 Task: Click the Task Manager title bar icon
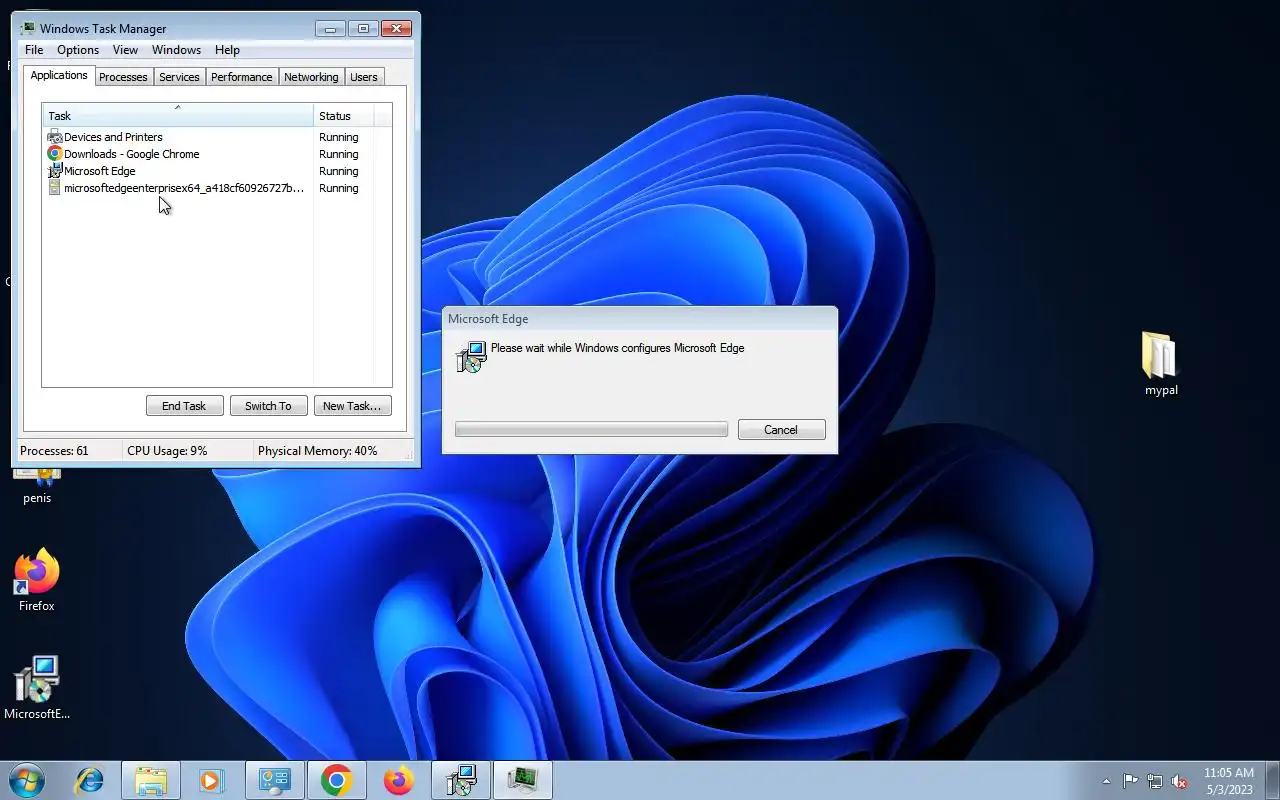(x=28, y=28)
